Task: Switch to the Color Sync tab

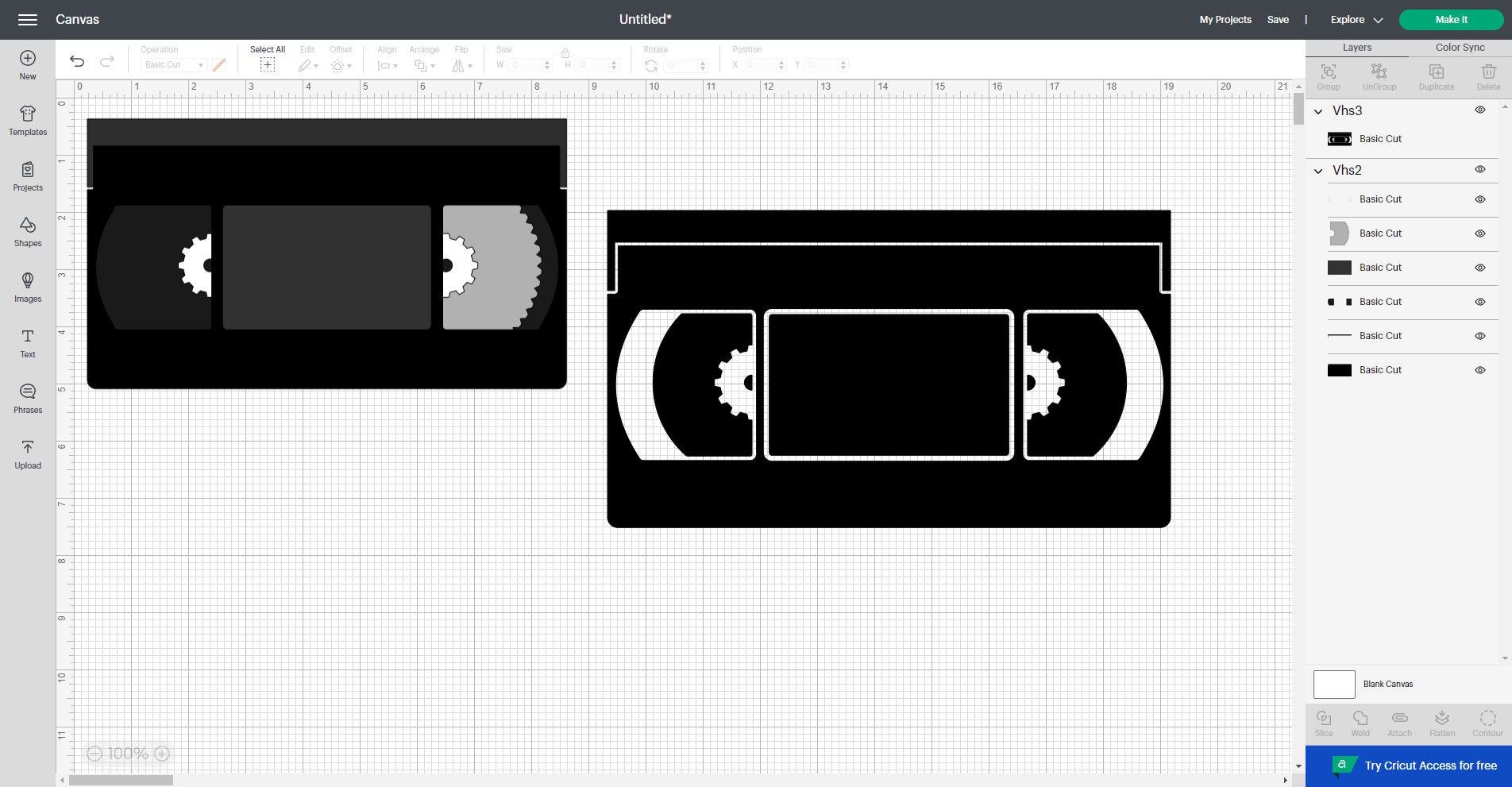Action: [x=1459, y=47]
